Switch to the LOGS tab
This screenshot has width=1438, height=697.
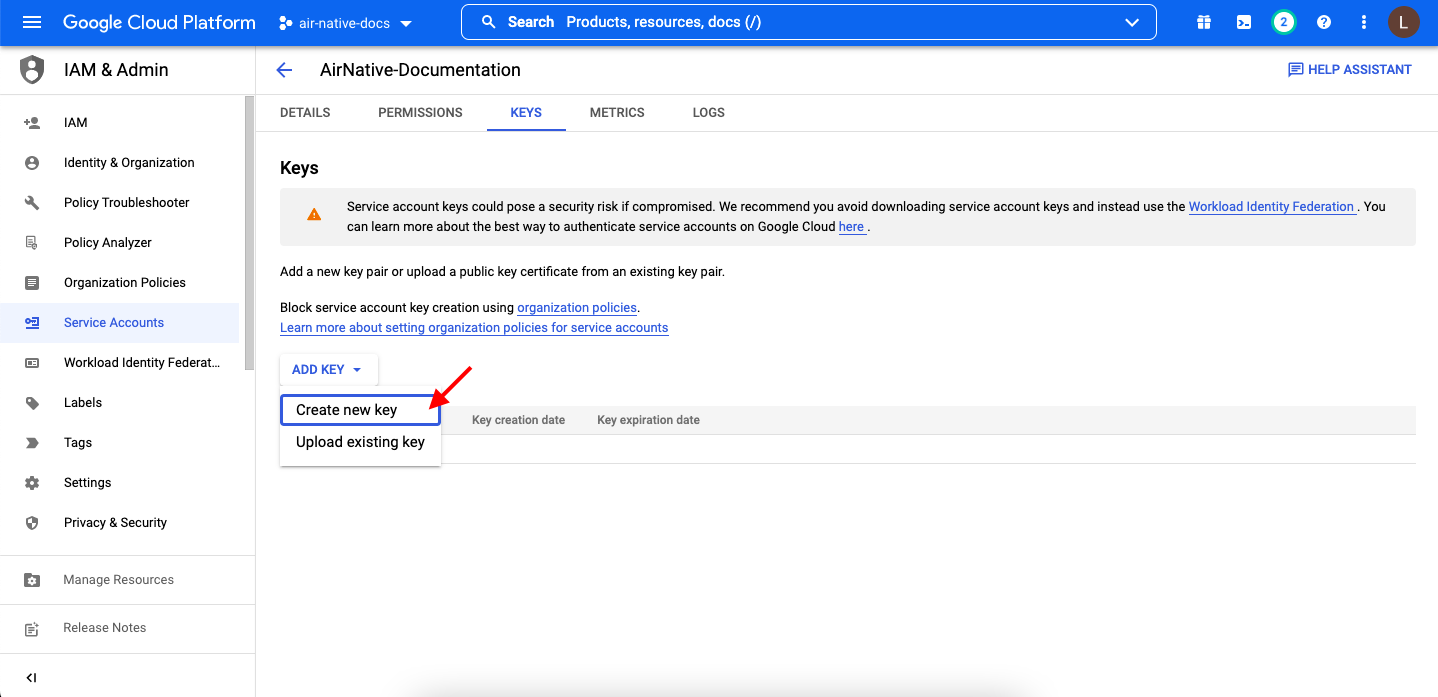708,113
